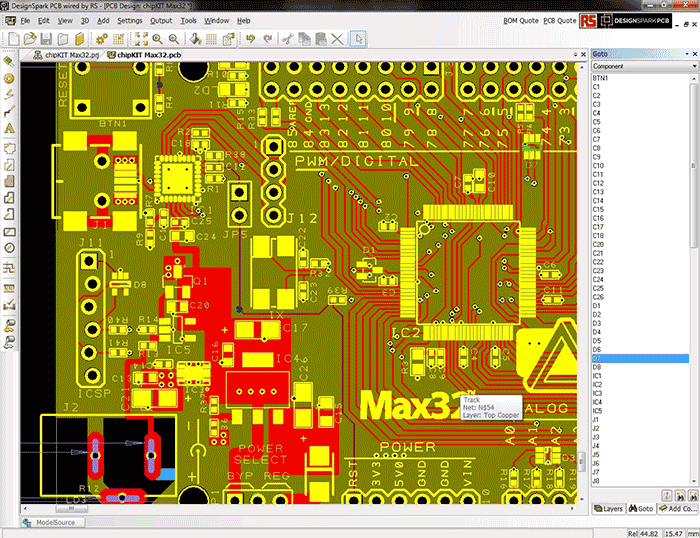Click the Rel coordinate mode in status bar
This screenshot has height=538, width=700.
[633, 534]
